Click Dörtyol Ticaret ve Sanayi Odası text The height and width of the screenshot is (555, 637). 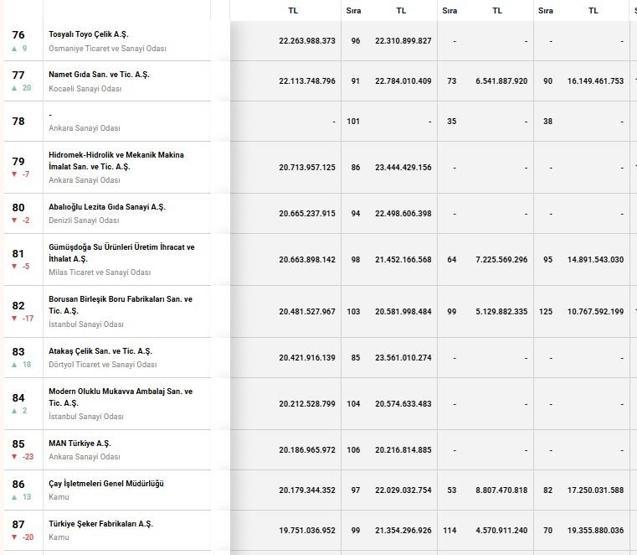[102, 365]
